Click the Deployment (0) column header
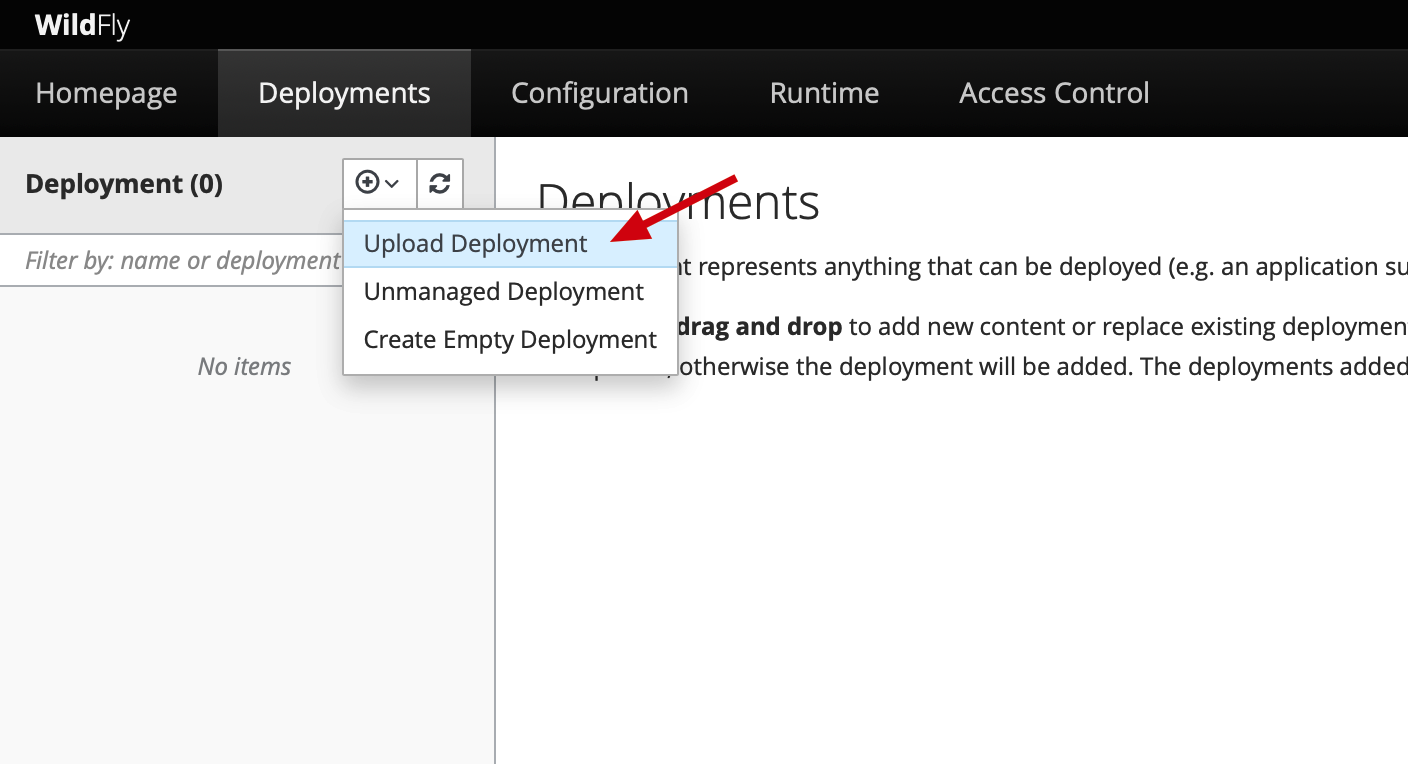This screenshot has width=1408, height=764. pyautogui.click(x=124, y=184)
